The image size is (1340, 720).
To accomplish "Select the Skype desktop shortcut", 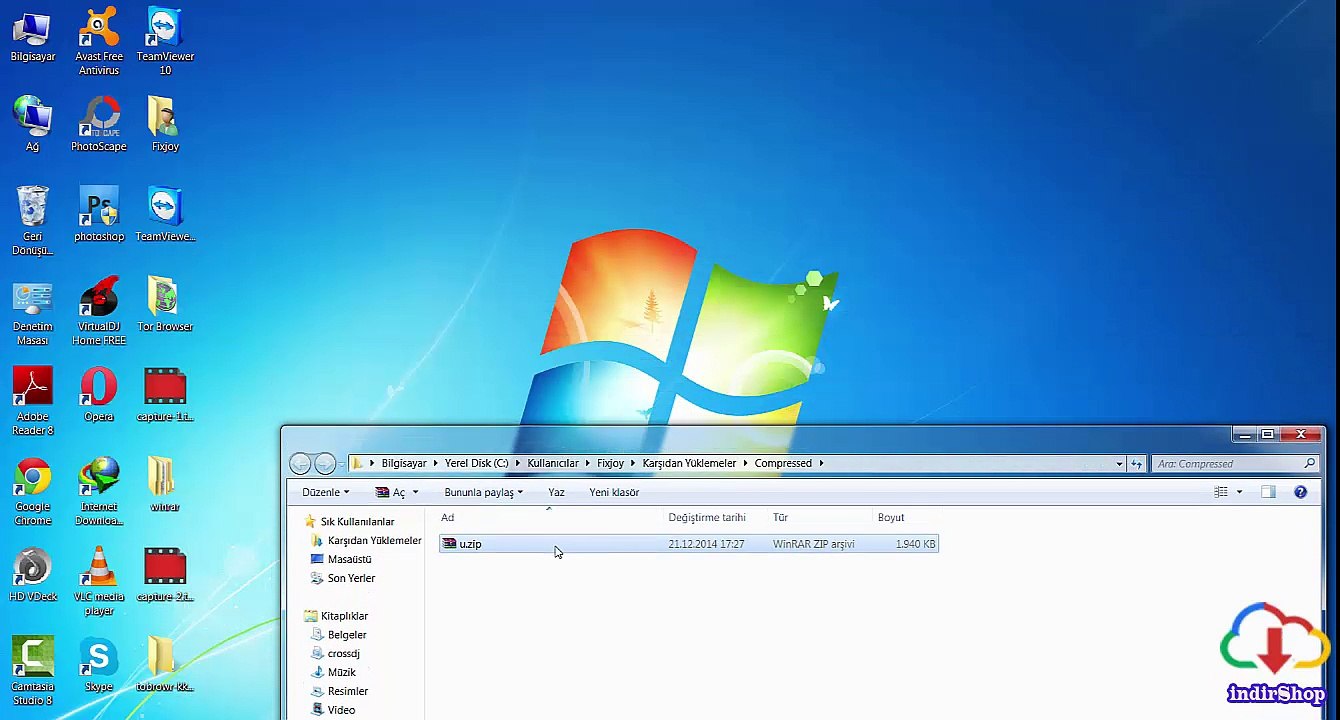I will point(98,665).
